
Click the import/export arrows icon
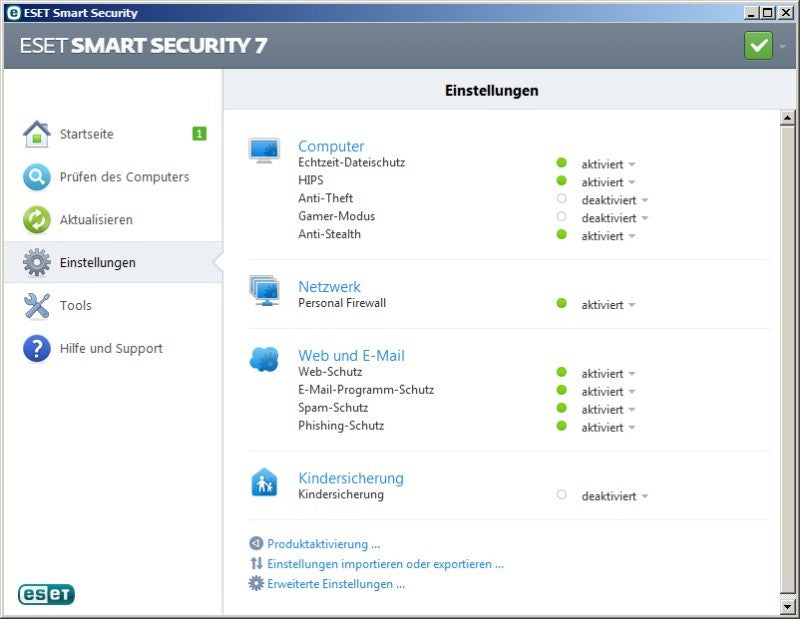[256, 563]
